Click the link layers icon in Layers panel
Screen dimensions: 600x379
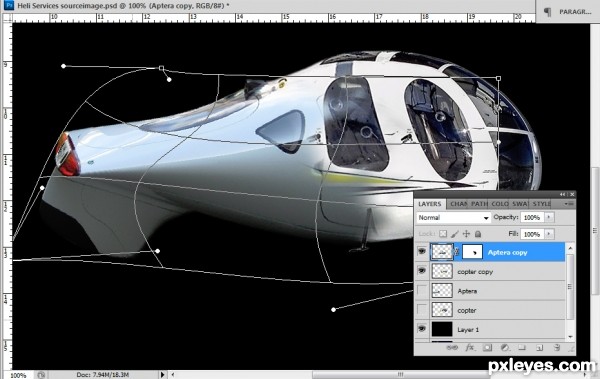pos(452,348)
